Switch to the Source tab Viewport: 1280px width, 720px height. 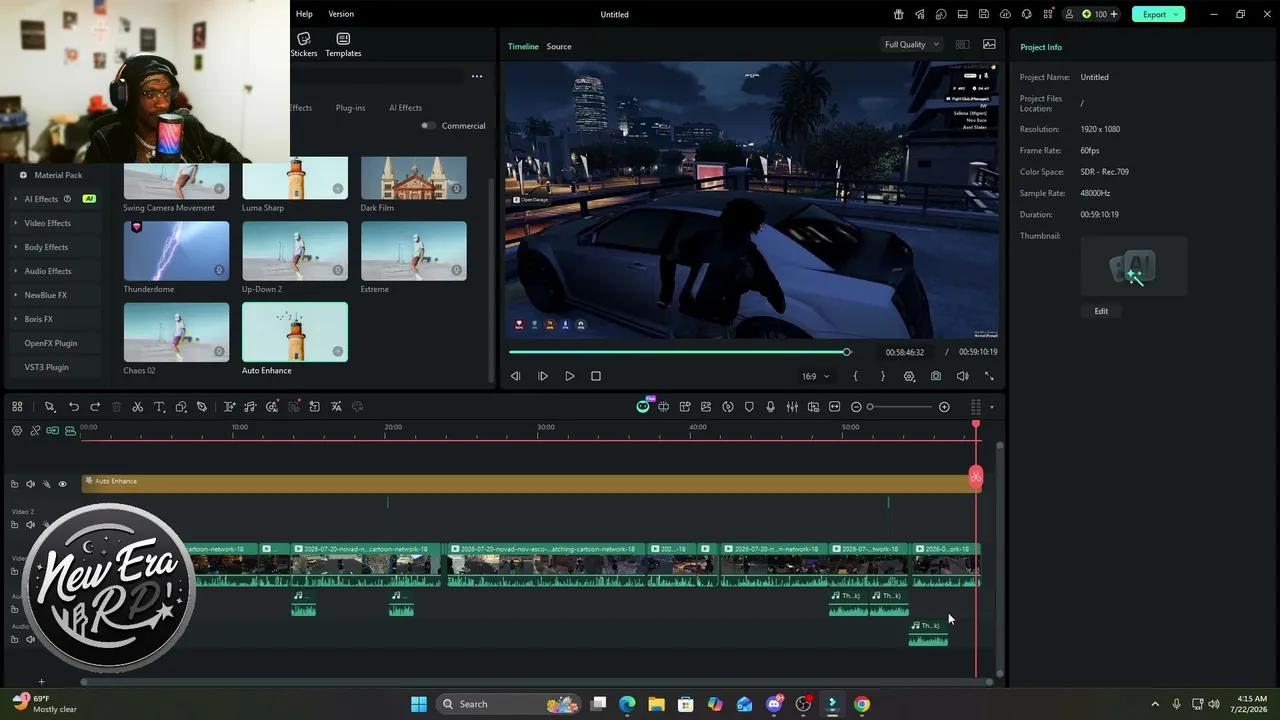pyautogui.click(x=559, y=46)
